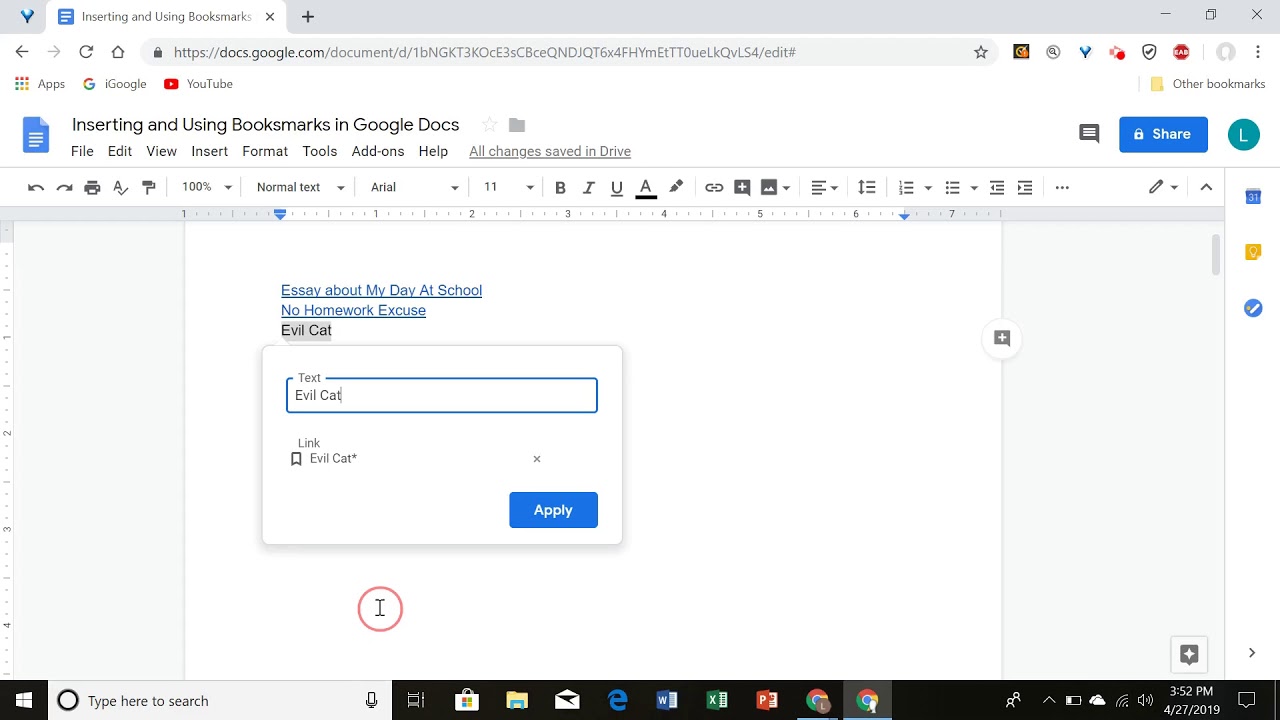The height and width of the screenshot is (720, 1280).
Task: Click the Redo icon in toolbar
Action: (x=64, y=187)
